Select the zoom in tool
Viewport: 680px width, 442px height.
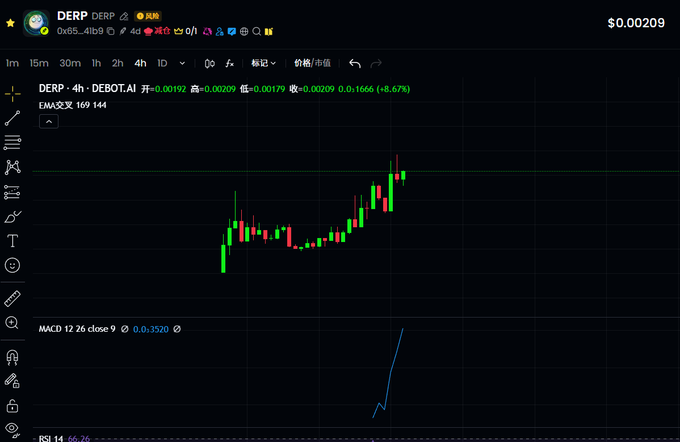(12, 323)
